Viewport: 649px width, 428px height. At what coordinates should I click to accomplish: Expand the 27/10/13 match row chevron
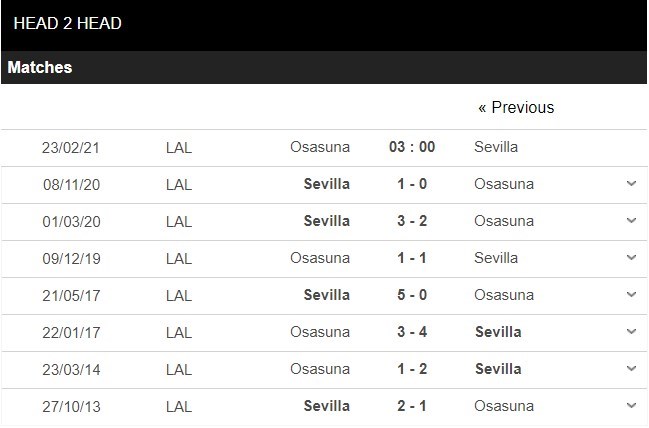pyautogui.click(x=631, y=406)
